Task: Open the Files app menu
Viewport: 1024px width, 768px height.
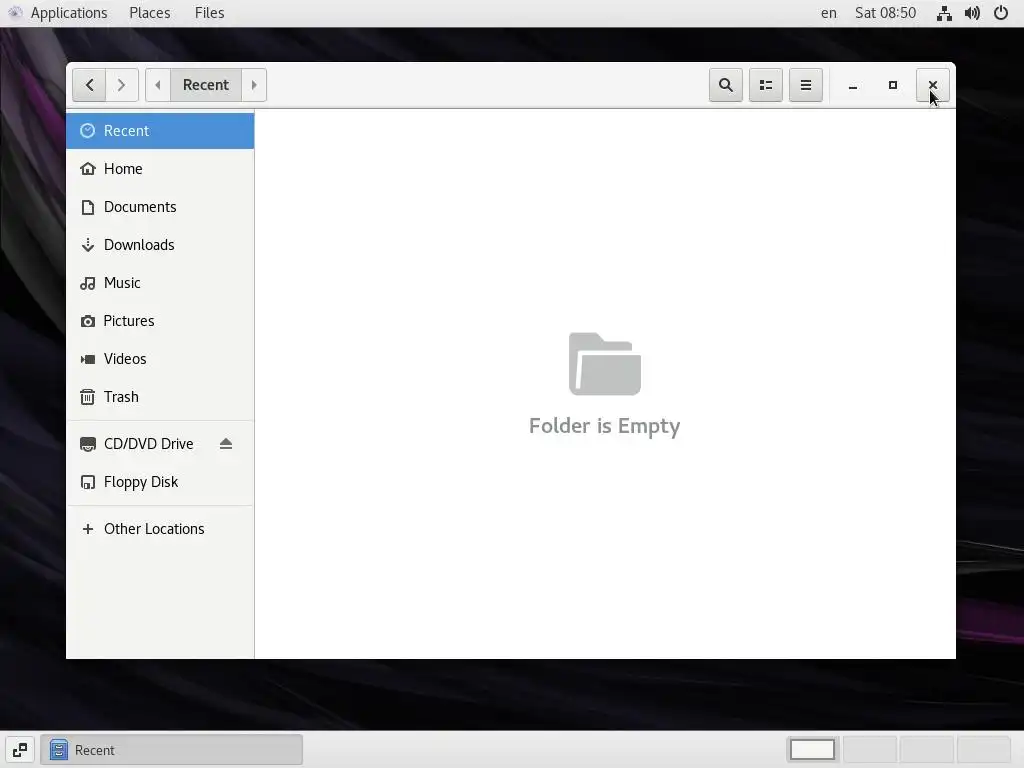Action: tap(210, 13)
